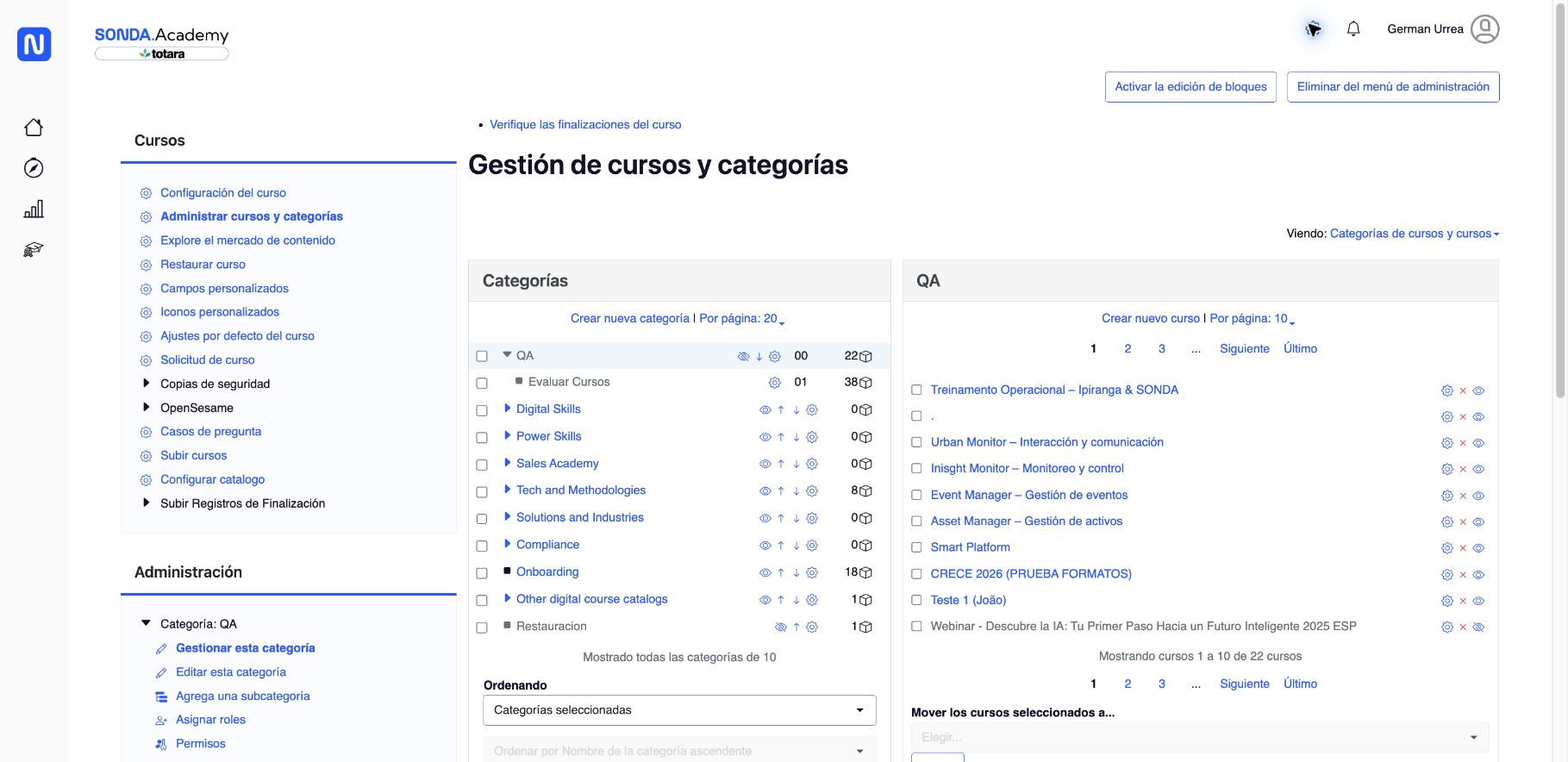Open the graduation cap learning icon in sidebar
This screenshot has height=762, width=1568.
click(x=34, y=250)
